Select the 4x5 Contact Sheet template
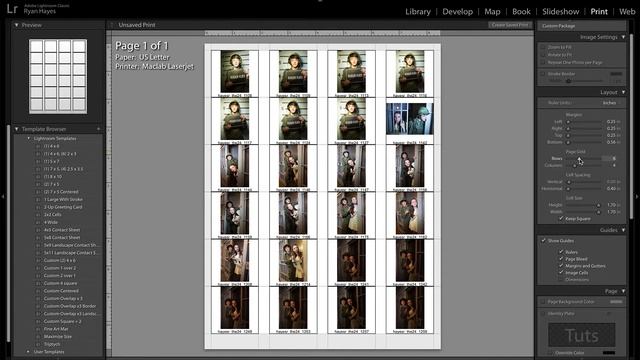Image resolution: width=640 pixels, height=360 pixels. [x=62, y=230]
